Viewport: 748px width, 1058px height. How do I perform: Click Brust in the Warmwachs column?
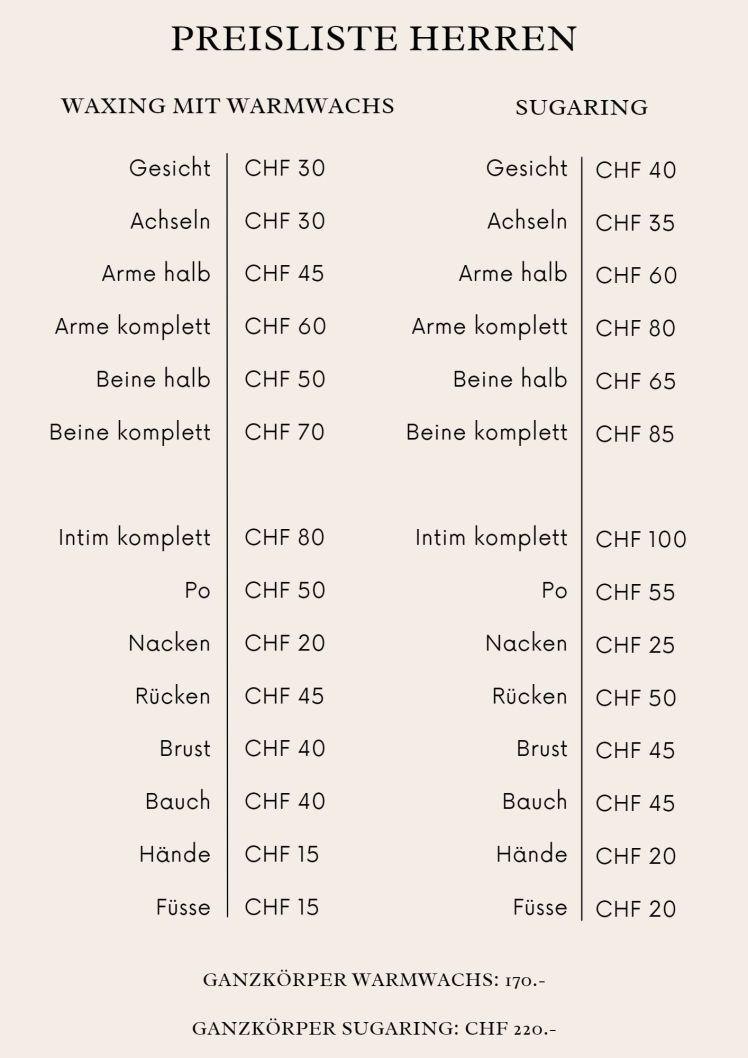click(185, 748)
